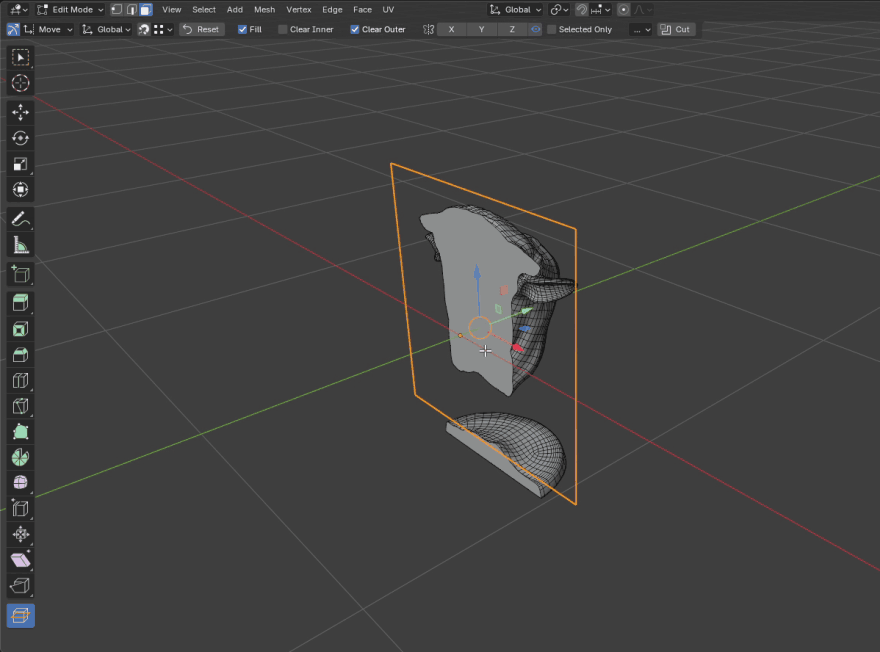The height and width of the screenshot is (652, 880).
Task: Open the pivot point dropdown in top header
Action: pos(560,10)
